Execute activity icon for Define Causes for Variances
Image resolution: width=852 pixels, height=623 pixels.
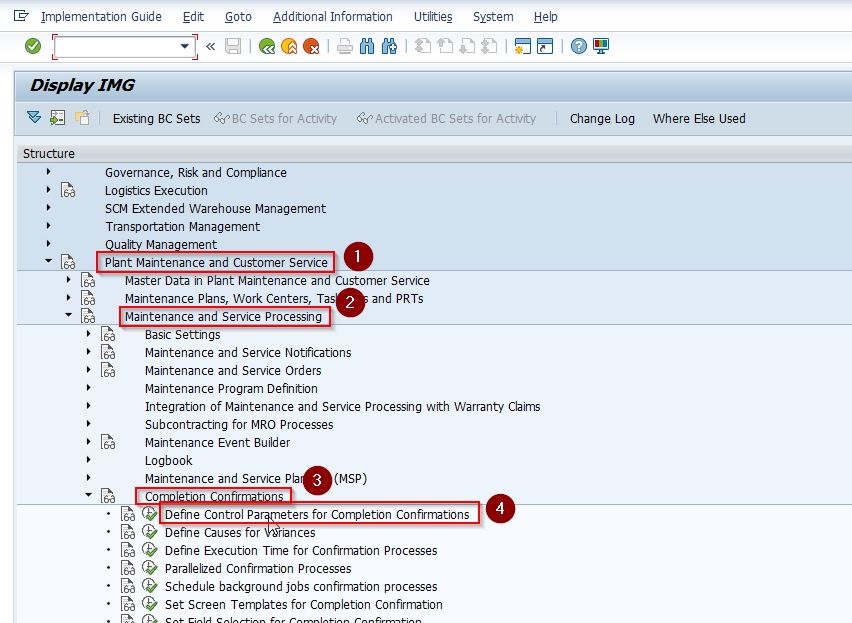coord(149,532)
